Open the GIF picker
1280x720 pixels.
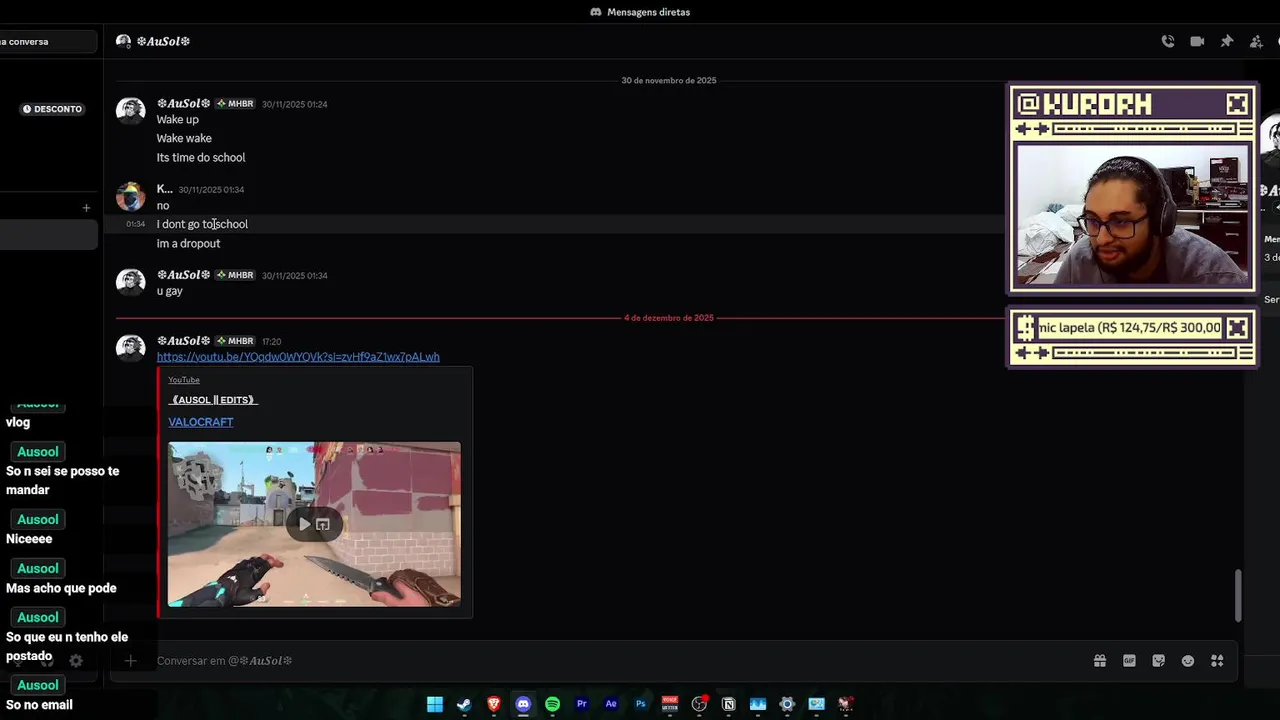(1129, 661)
